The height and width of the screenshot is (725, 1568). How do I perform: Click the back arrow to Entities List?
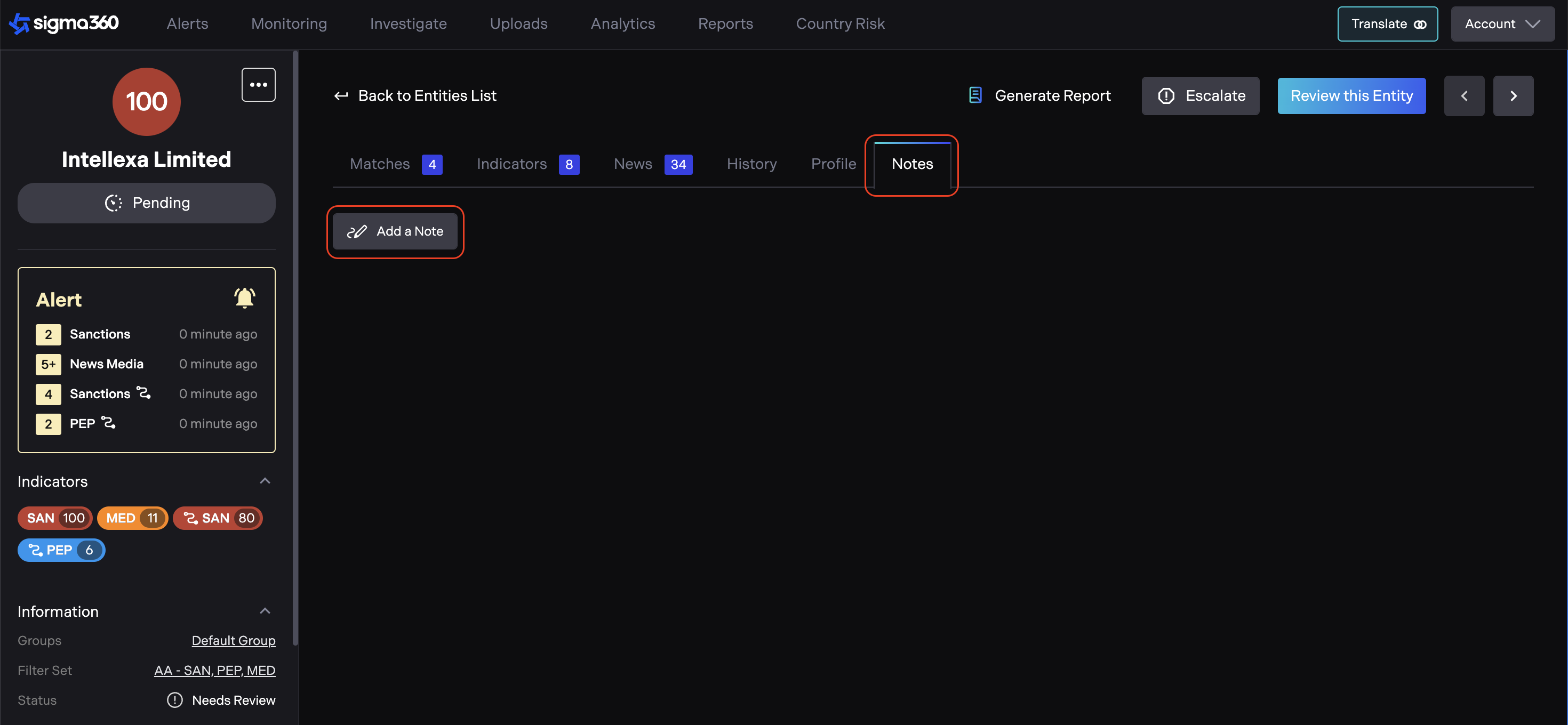341,95
